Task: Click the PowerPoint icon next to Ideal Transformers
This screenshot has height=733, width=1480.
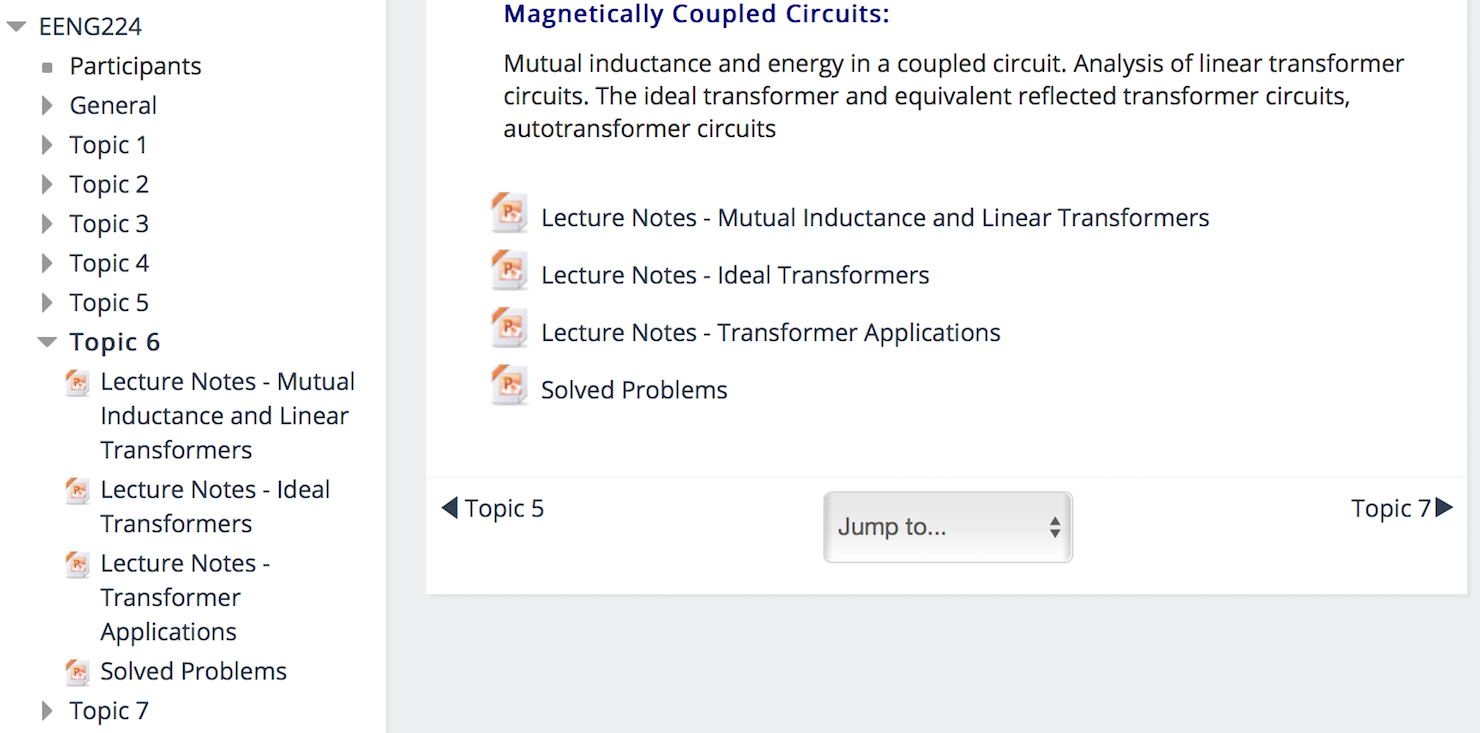Action: pos(509,270)
